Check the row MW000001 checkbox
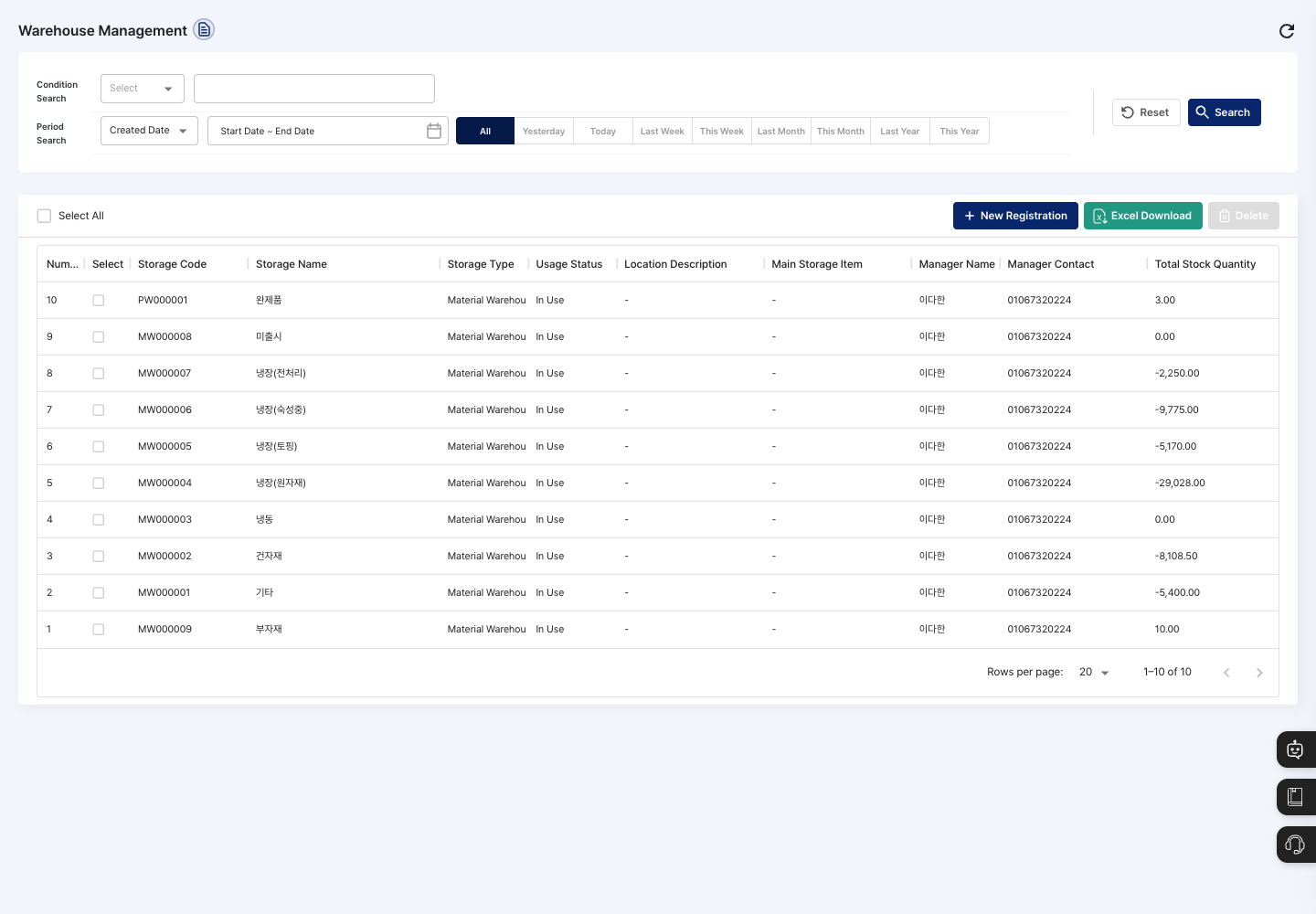 (x=99, y=593)
